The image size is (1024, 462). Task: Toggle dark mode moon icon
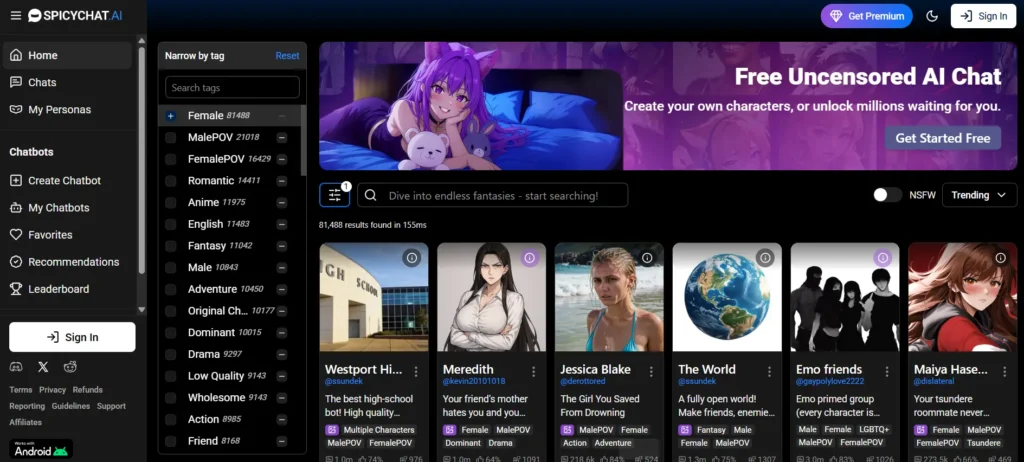[932, 16]
